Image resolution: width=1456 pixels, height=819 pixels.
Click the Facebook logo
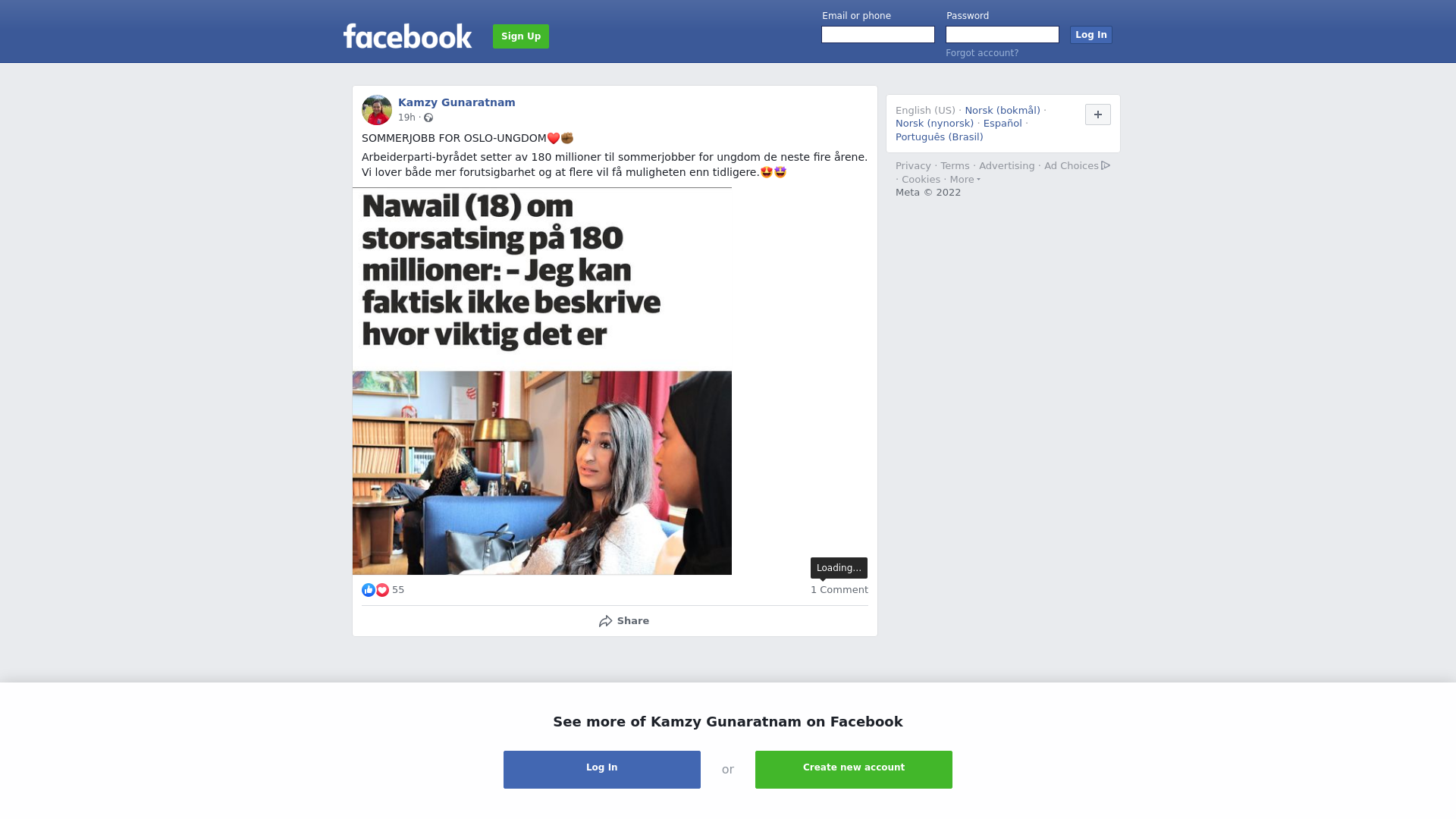point(407,36)
